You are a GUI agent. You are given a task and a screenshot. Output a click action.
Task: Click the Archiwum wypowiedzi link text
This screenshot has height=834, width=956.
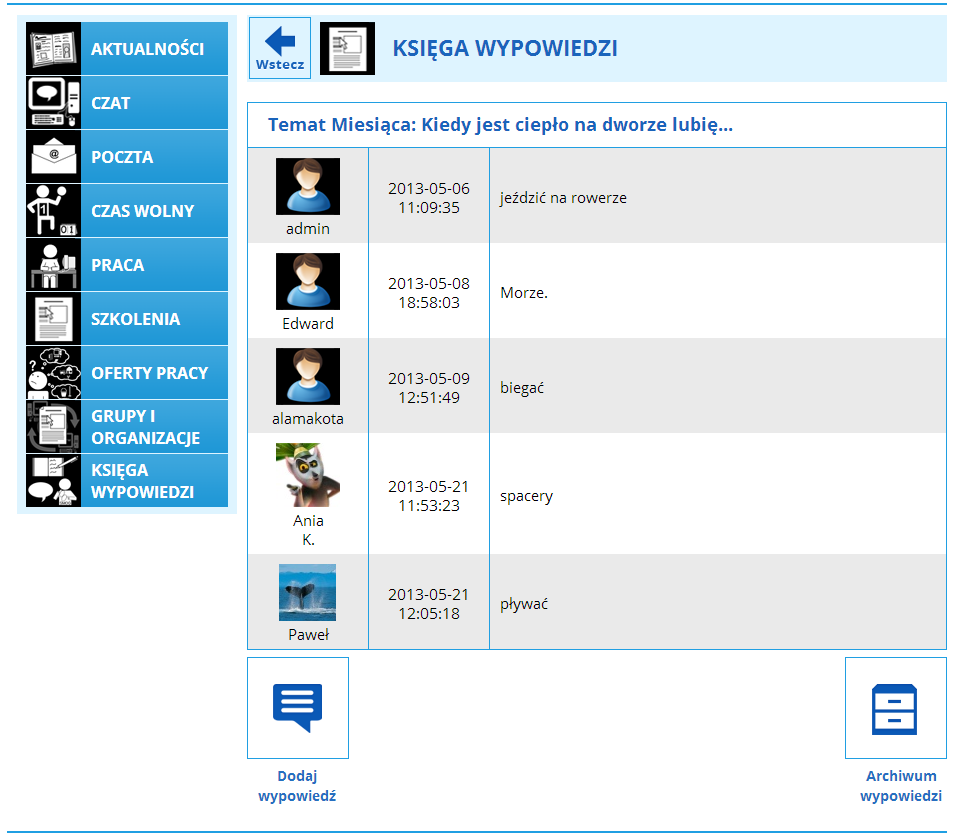pos(901,786)
